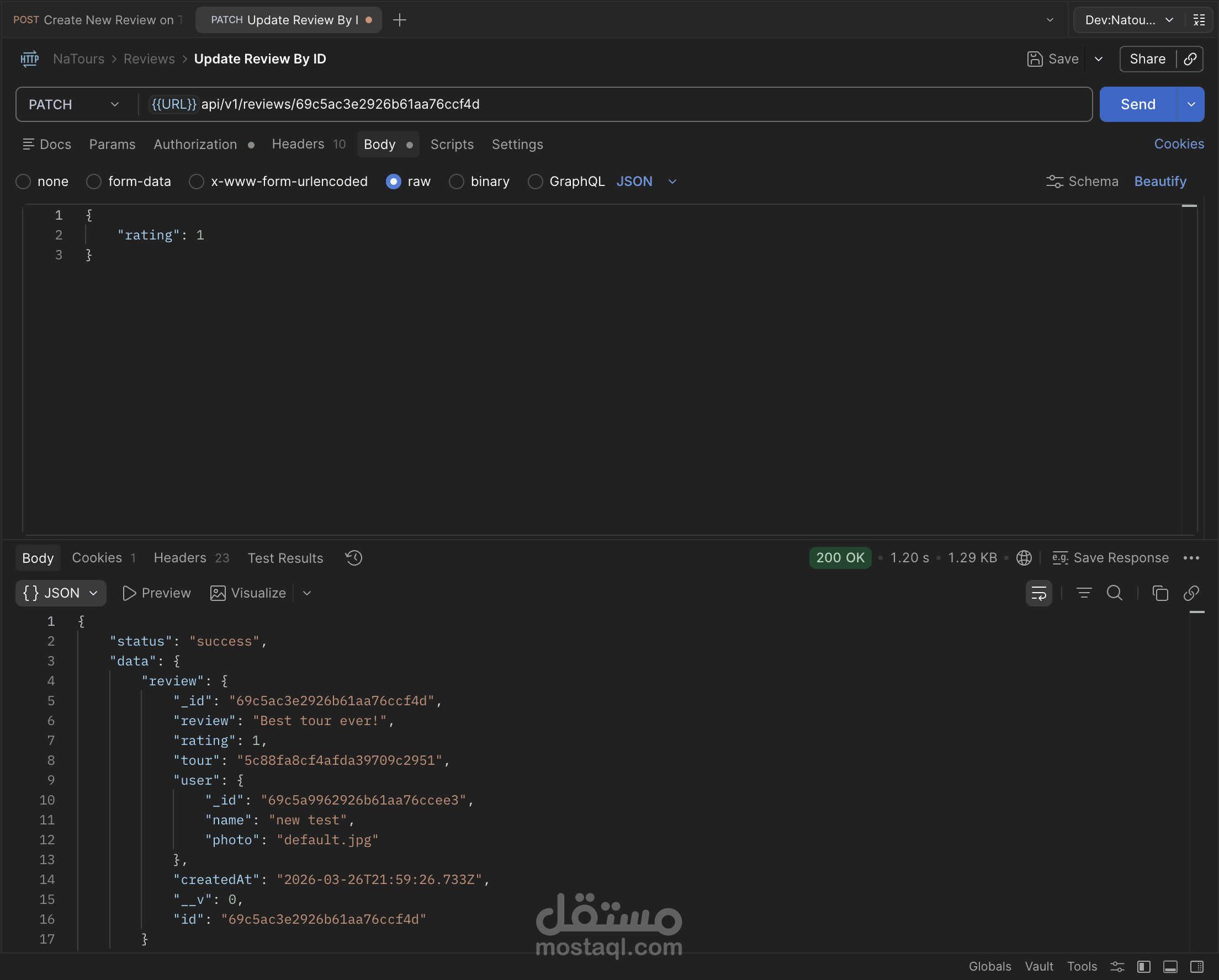Switch to the Scripts request tab
This screenshot has height=980, width=1219.
coord(452,144)
